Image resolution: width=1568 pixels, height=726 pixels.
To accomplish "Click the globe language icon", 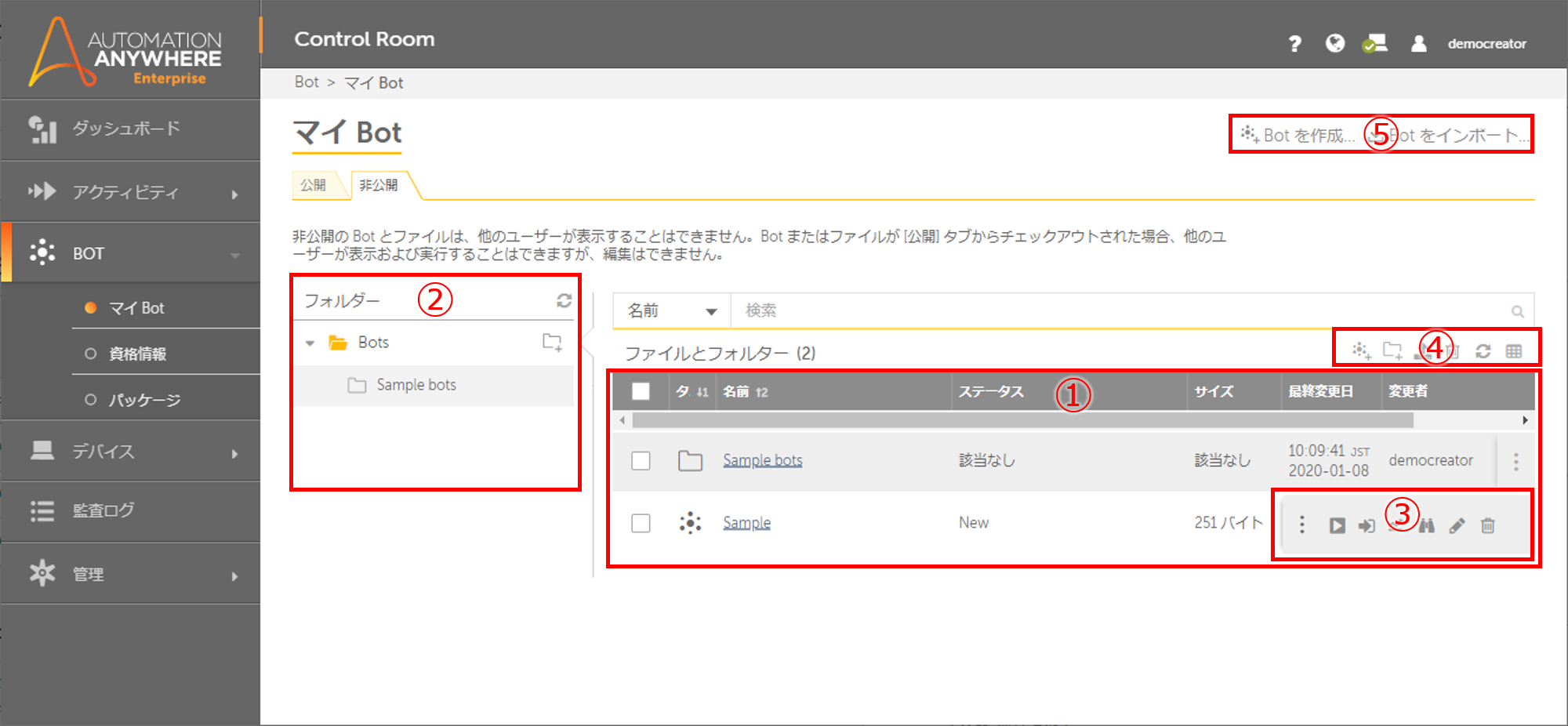I will pyautogui.click(x=1335, y=43).
